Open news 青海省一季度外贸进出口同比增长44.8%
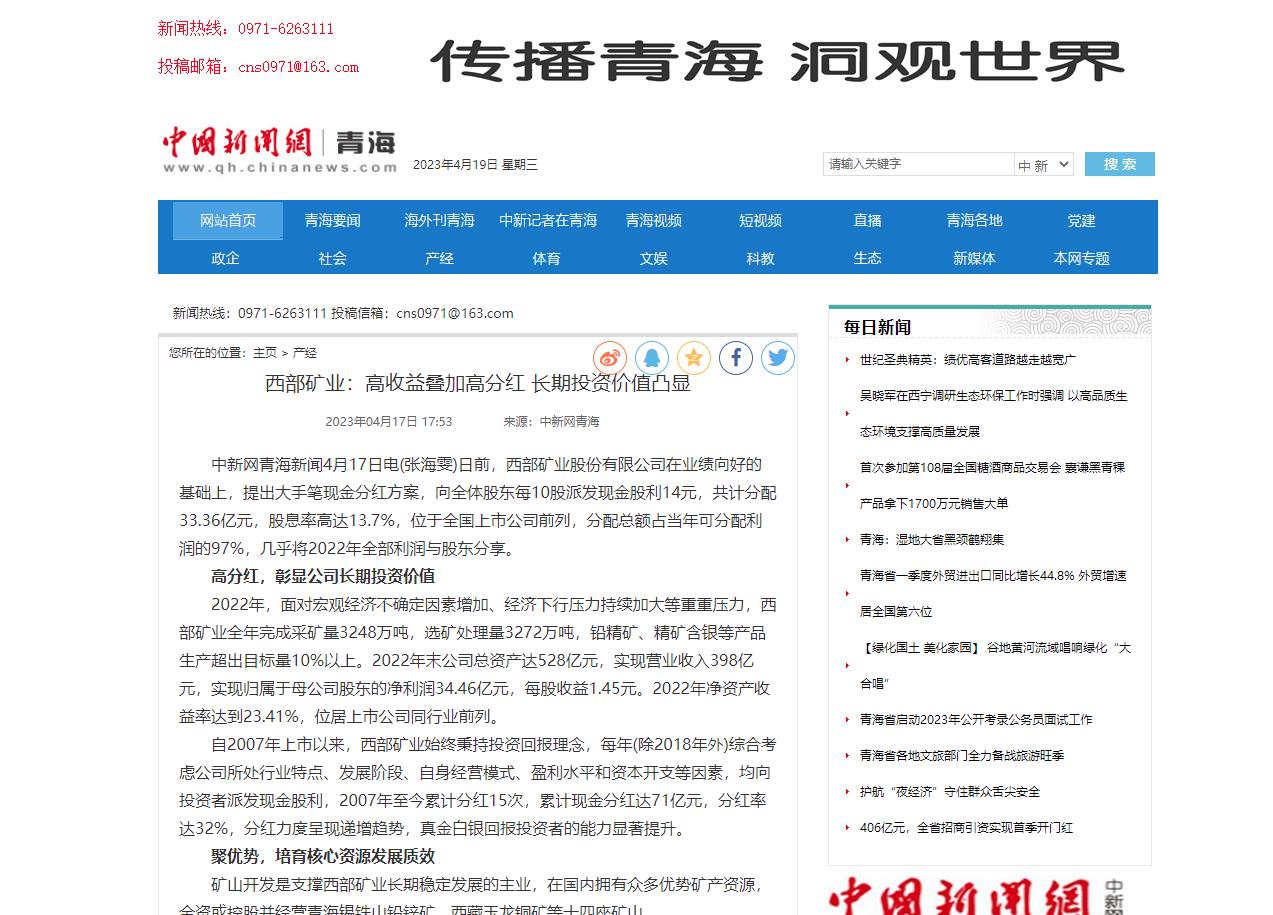The image size is (1273, 915). [994, 594]
